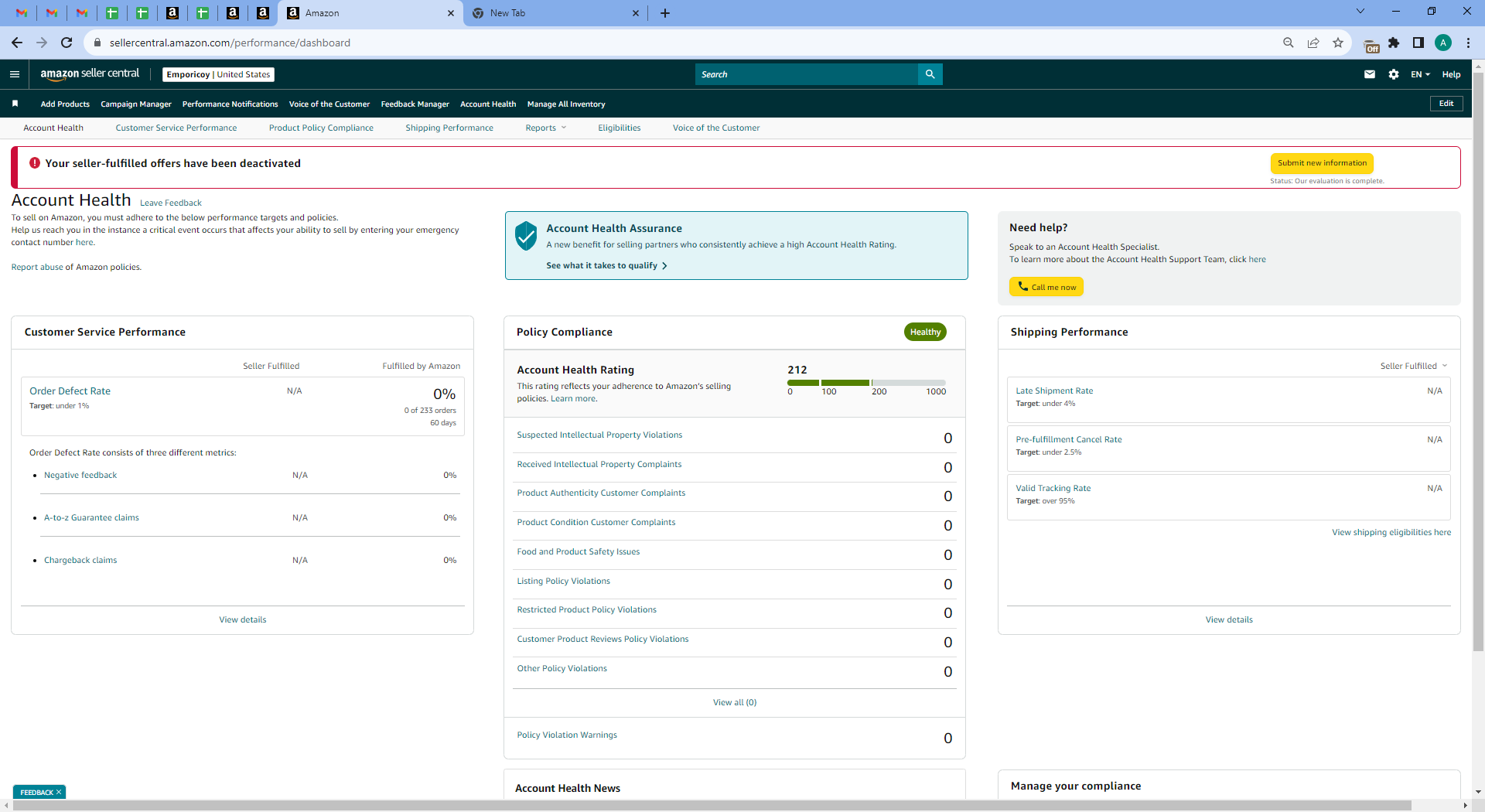
Task: Switch to the New Tab browser tab
Action: [x=555, y=13]
